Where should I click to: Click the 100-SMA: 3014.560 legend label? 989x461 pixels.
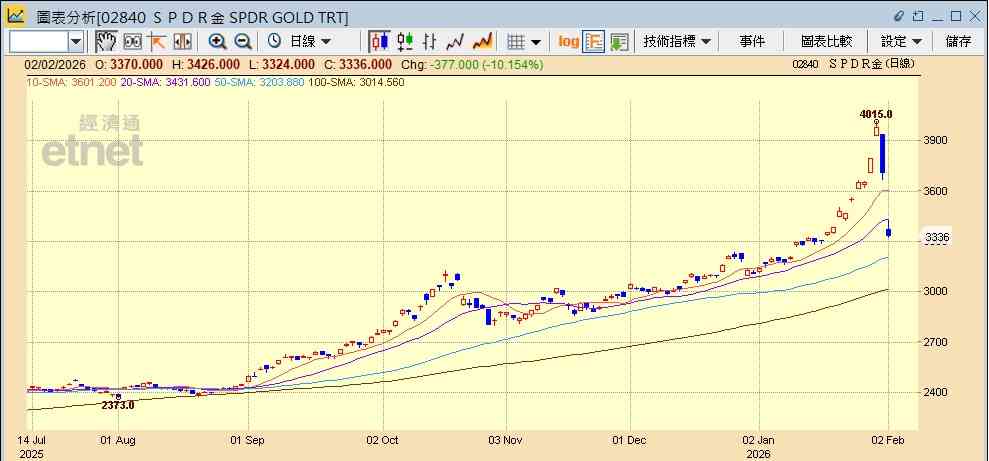(x=356, y=82)
